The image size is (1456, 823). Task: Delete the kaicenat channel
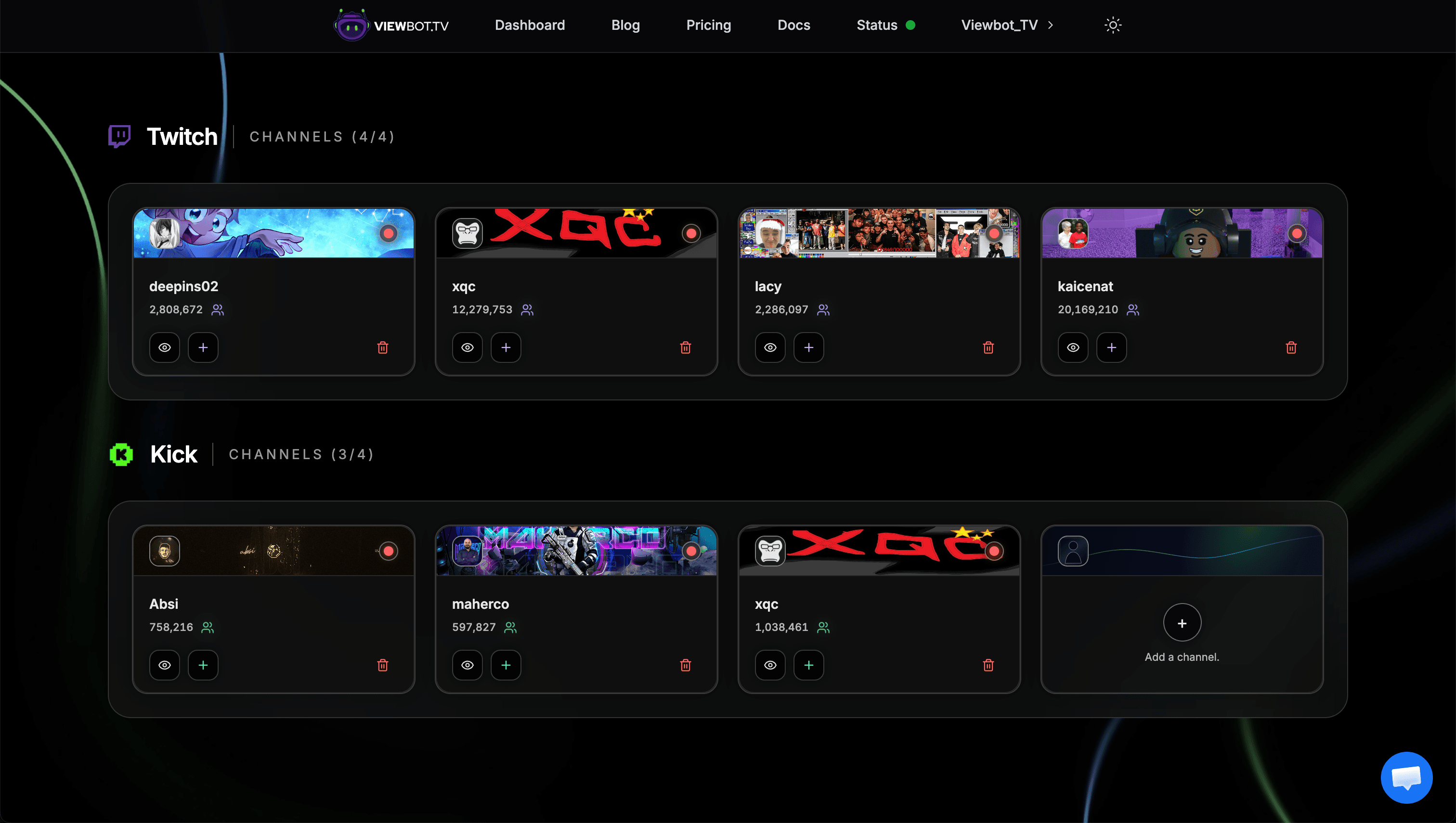click(1291, 347)
